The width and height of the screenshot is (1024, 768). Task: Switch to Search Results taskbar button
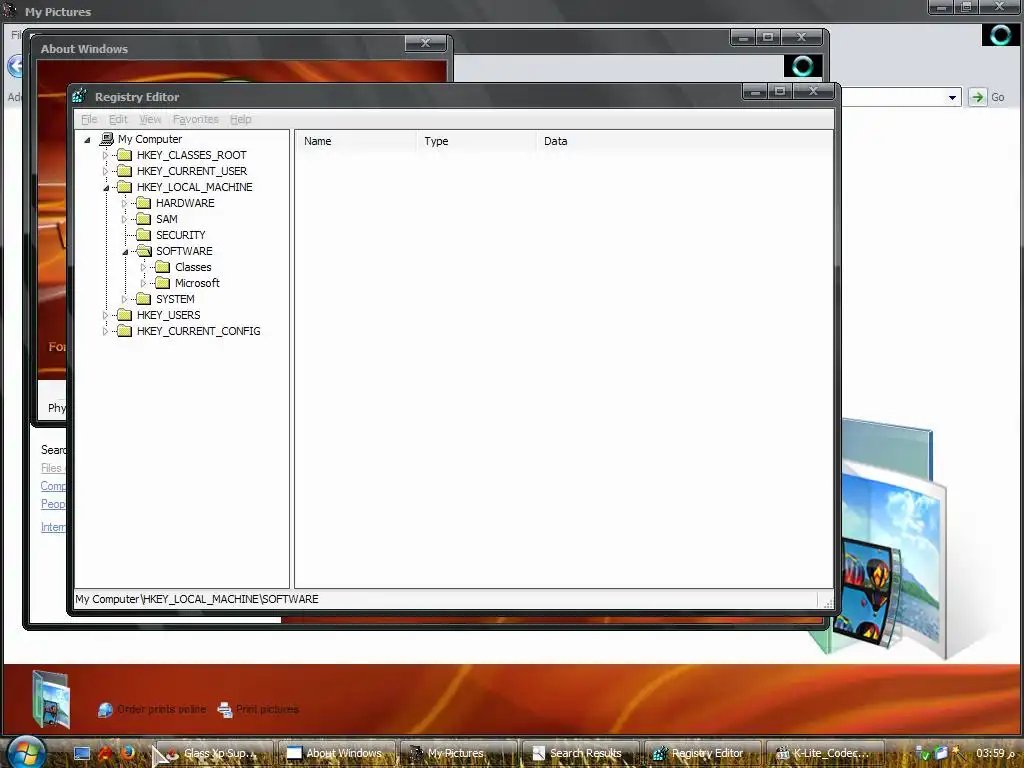[x=581, y=753]
